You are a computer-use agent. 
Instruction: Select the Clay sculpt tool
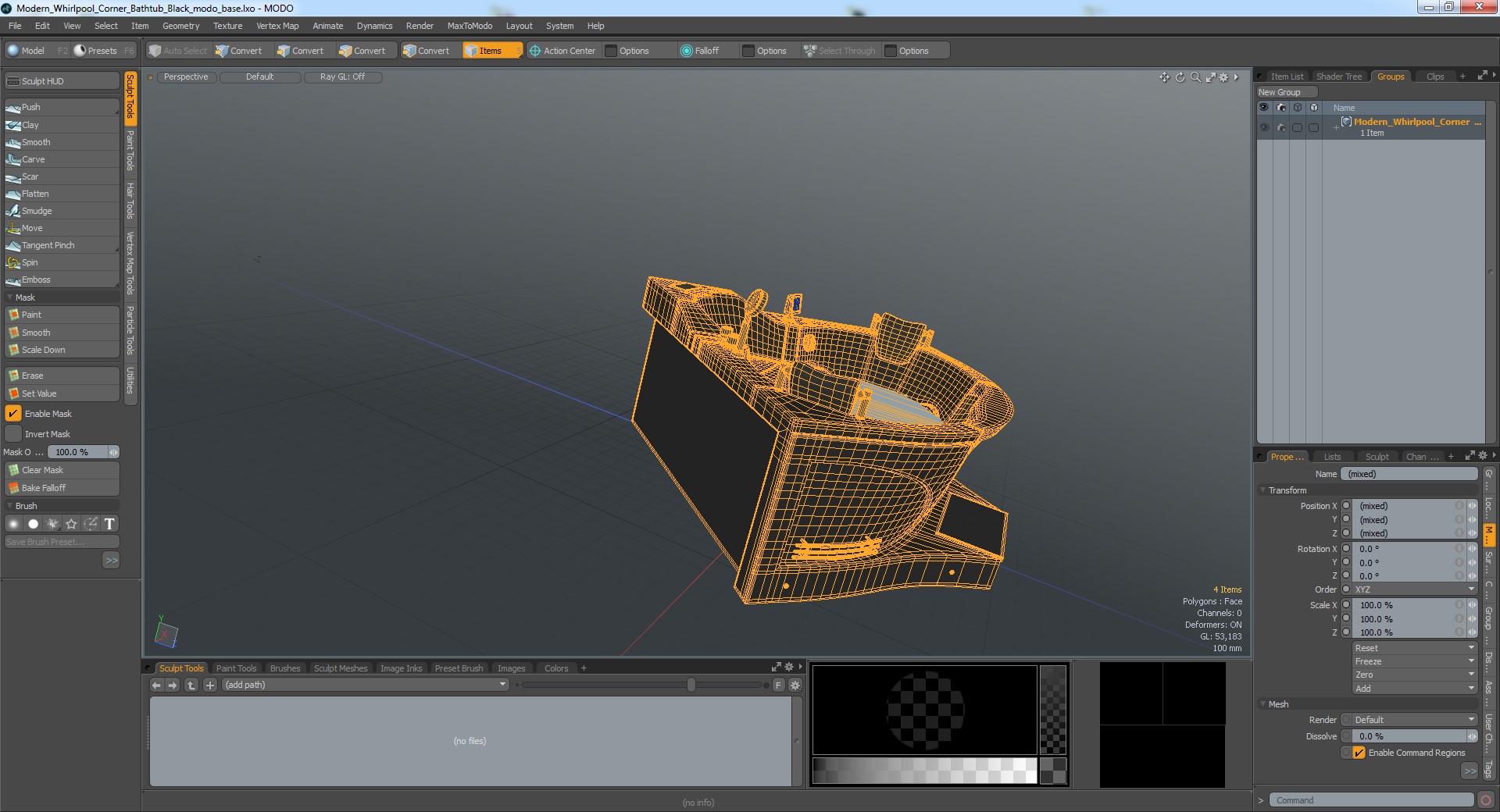[62, 125]
